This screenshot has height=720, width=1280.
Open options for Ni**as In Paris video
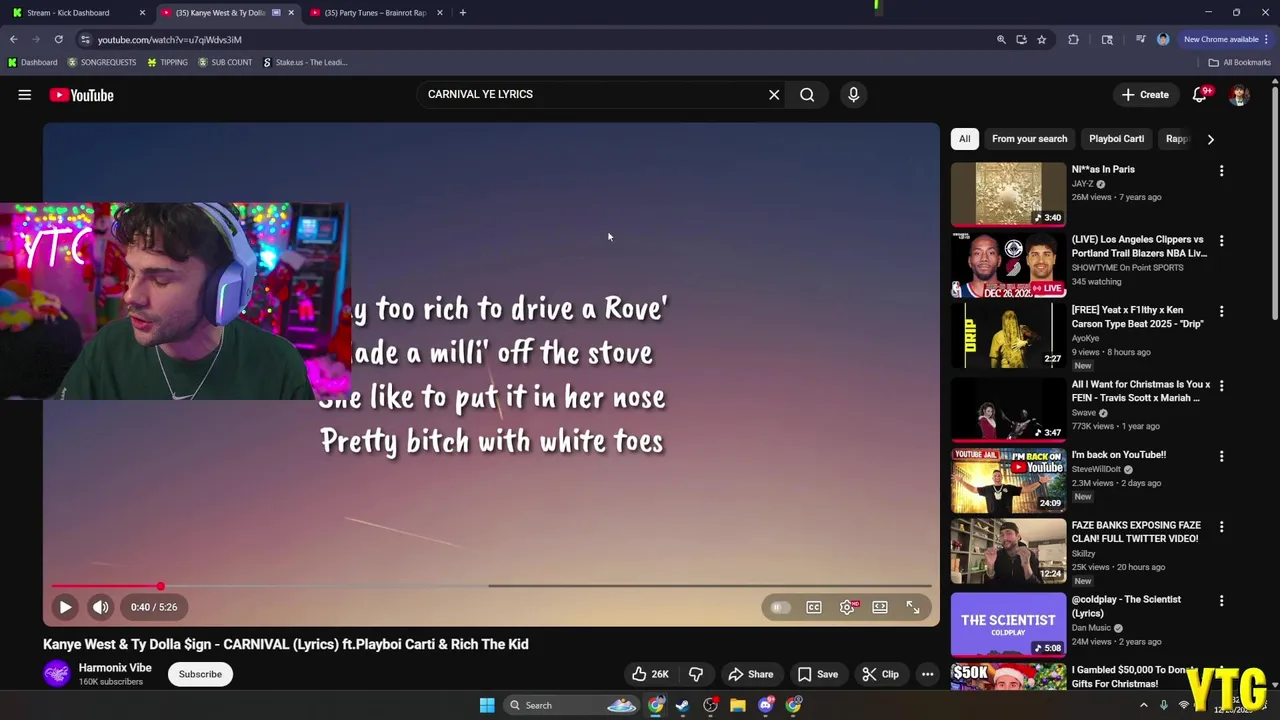pos(1221,171)
